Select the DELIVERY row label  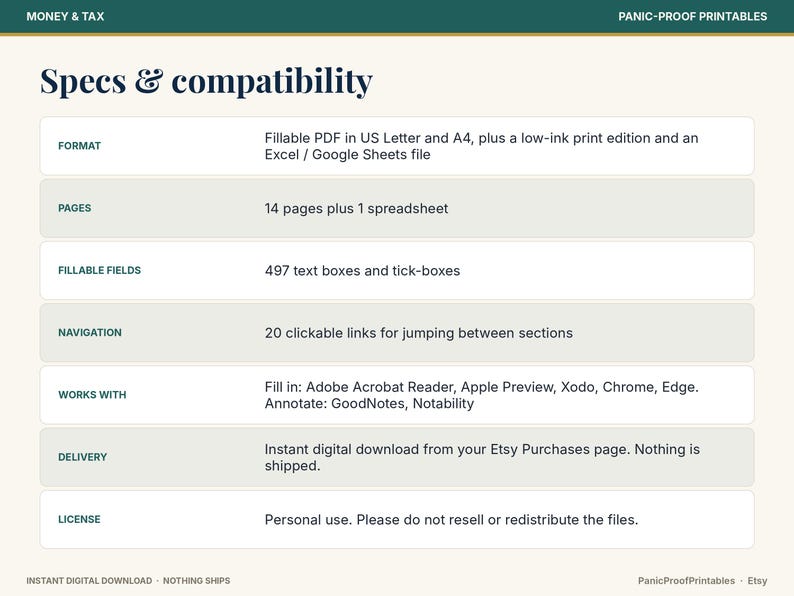pos(83,457)
